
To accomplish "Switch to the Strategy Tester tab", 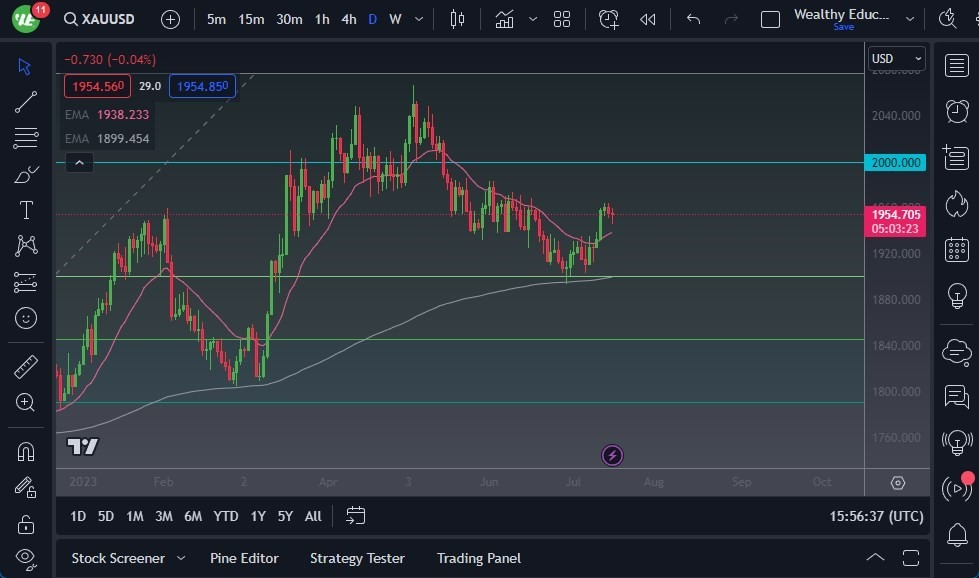I will click(x=357, y=558).
